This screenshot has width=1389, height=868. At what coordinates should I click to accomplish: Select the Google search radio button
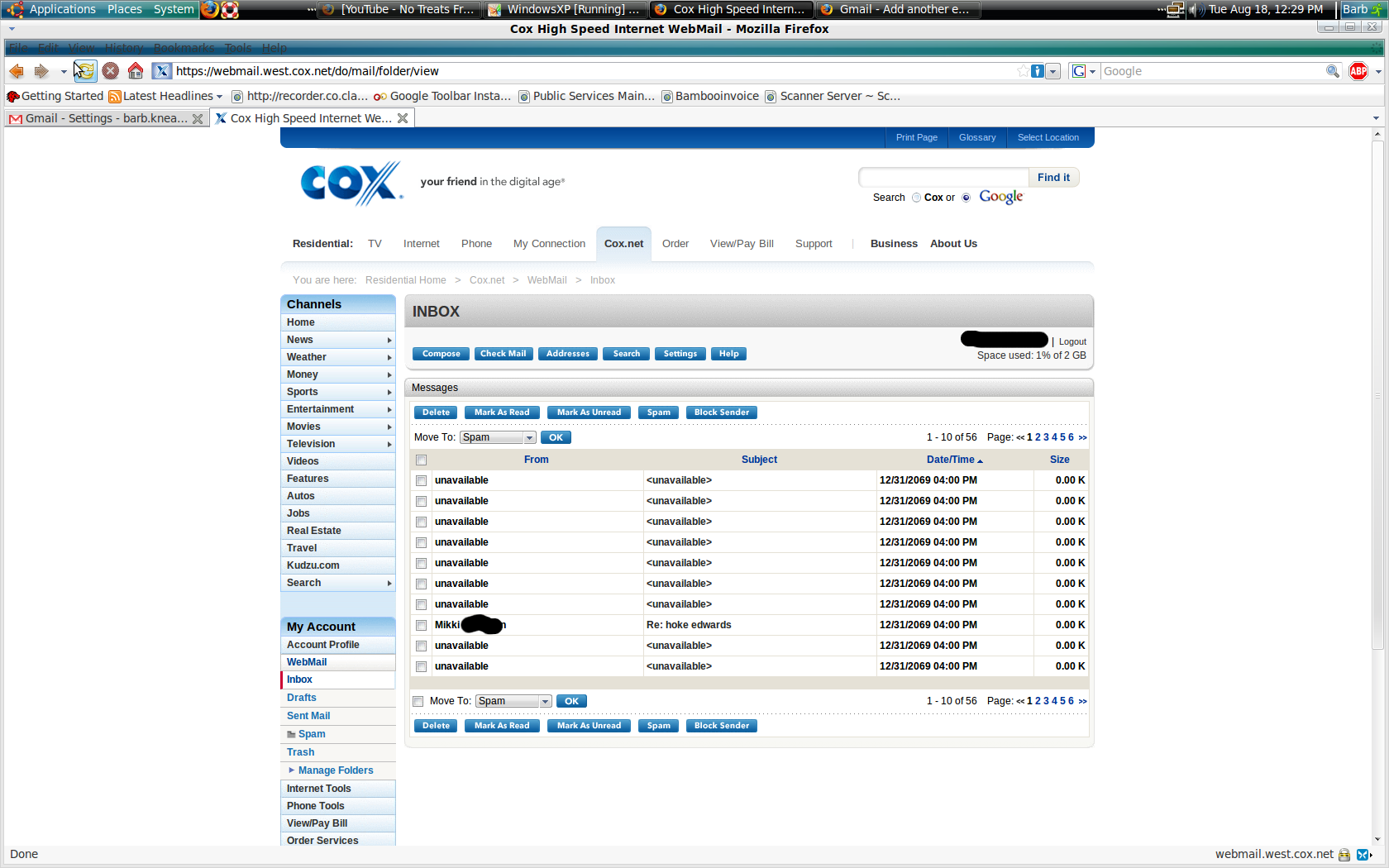click(x=966, y=198)
